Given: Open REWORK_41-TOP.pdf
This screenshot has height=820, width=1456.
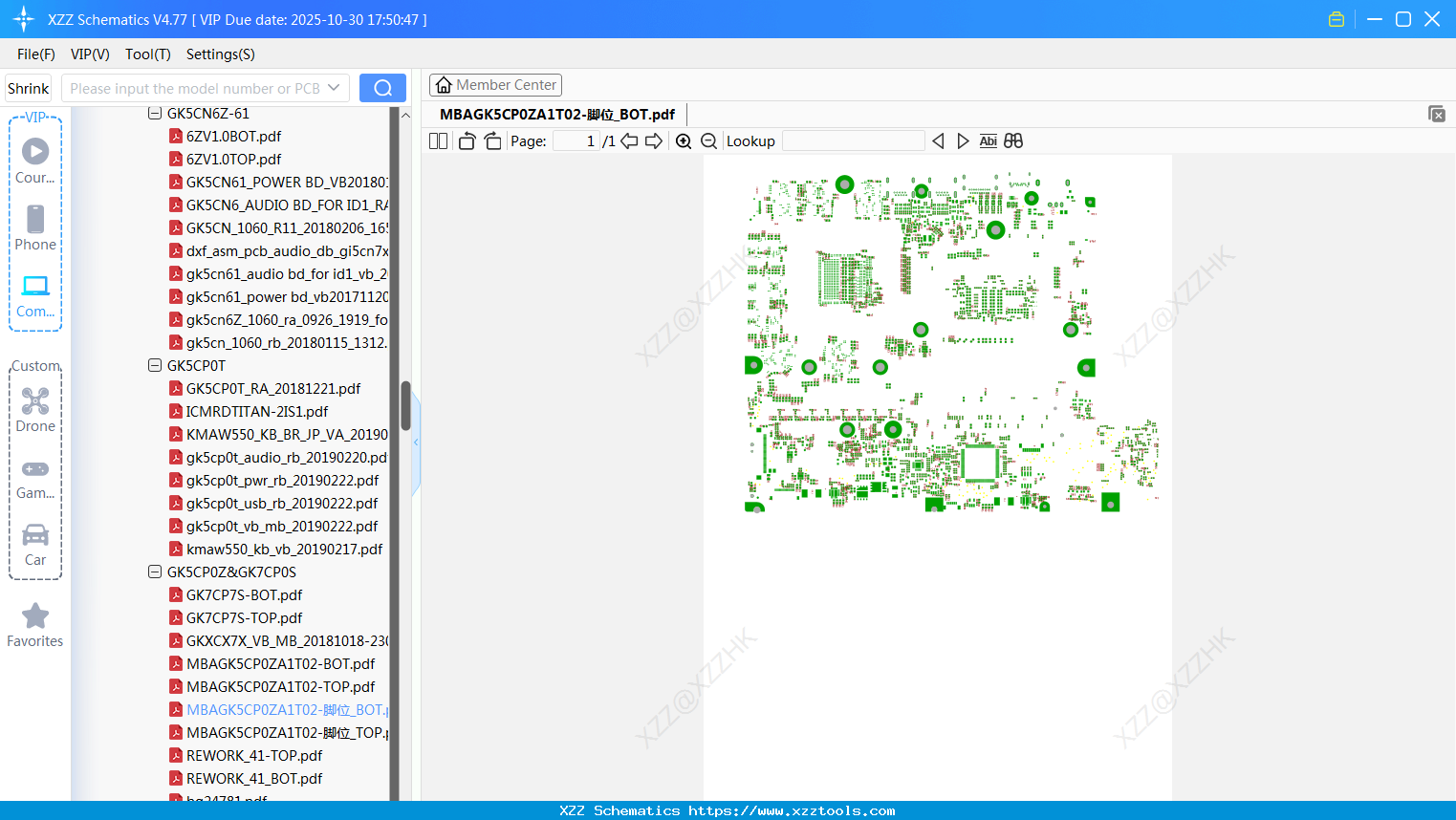Looking at the screenshot, I should (x=254, y=755).
